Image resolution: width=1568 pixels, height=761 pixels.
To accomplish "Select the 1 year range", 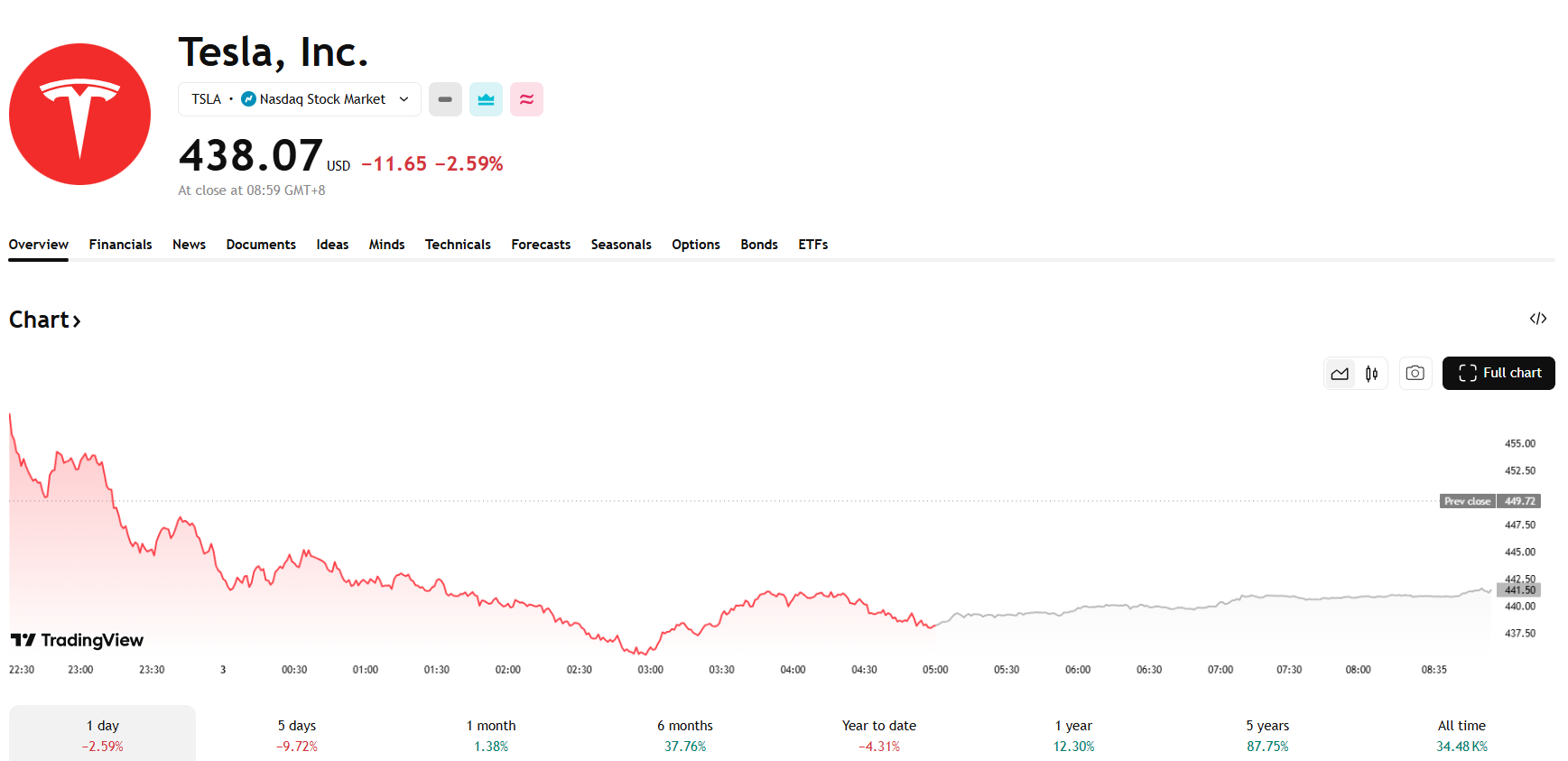I will coord(1073,735).
